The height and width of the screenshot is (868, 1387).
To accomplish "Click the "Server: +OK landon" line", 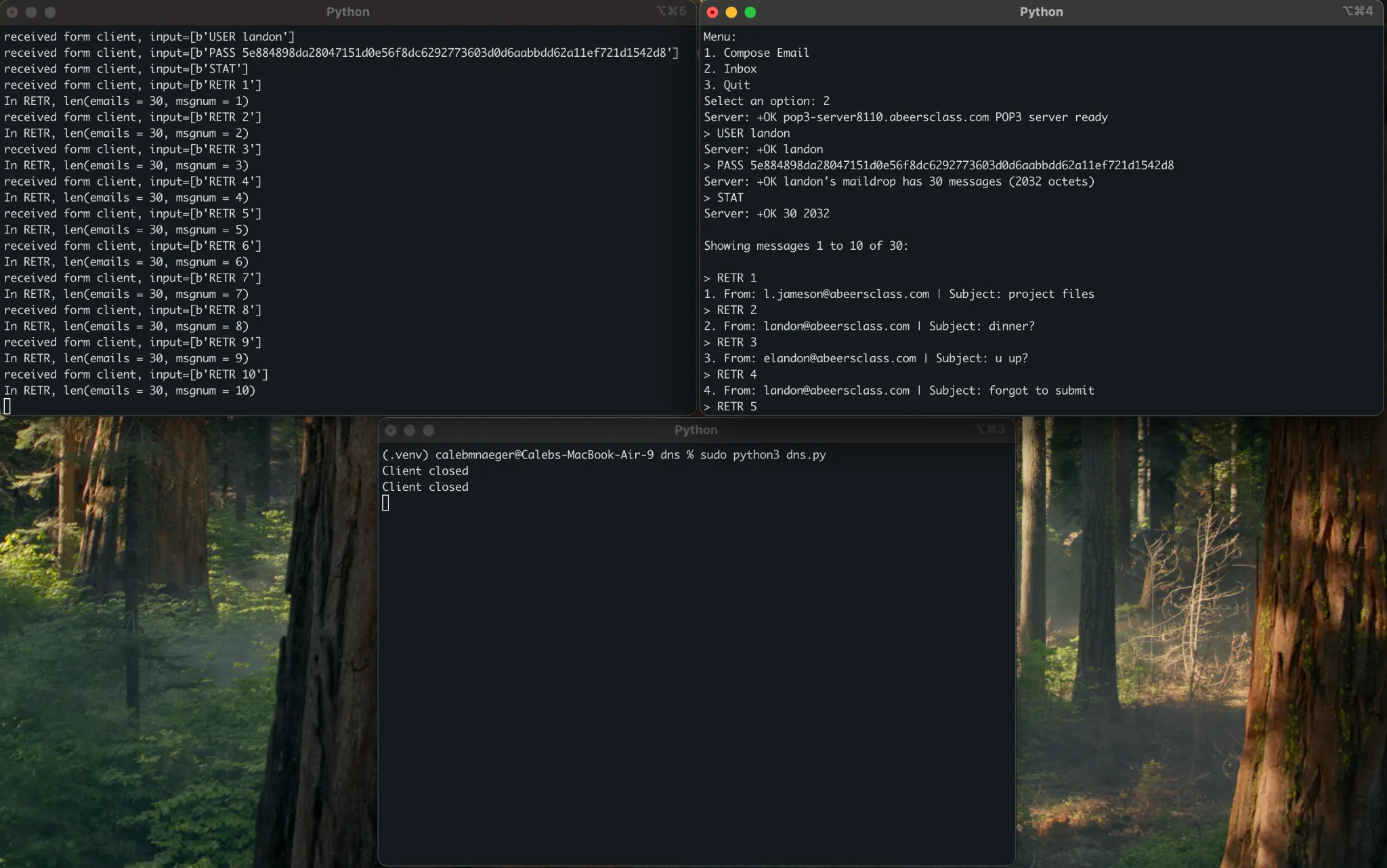I will (x=763, y=150).
